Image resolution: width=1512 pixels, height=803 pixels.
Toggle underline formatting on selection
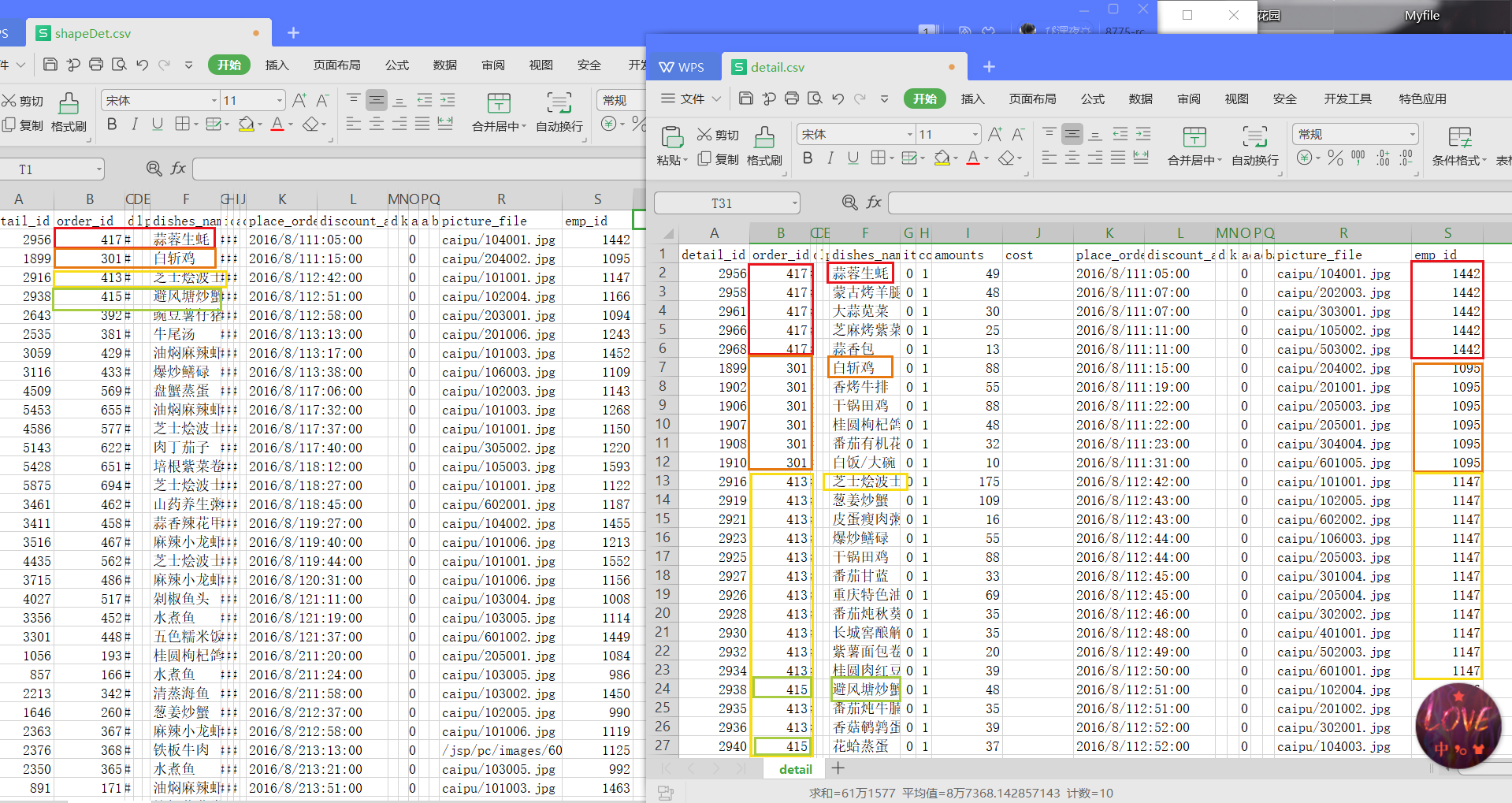click(x=852, y=158)
